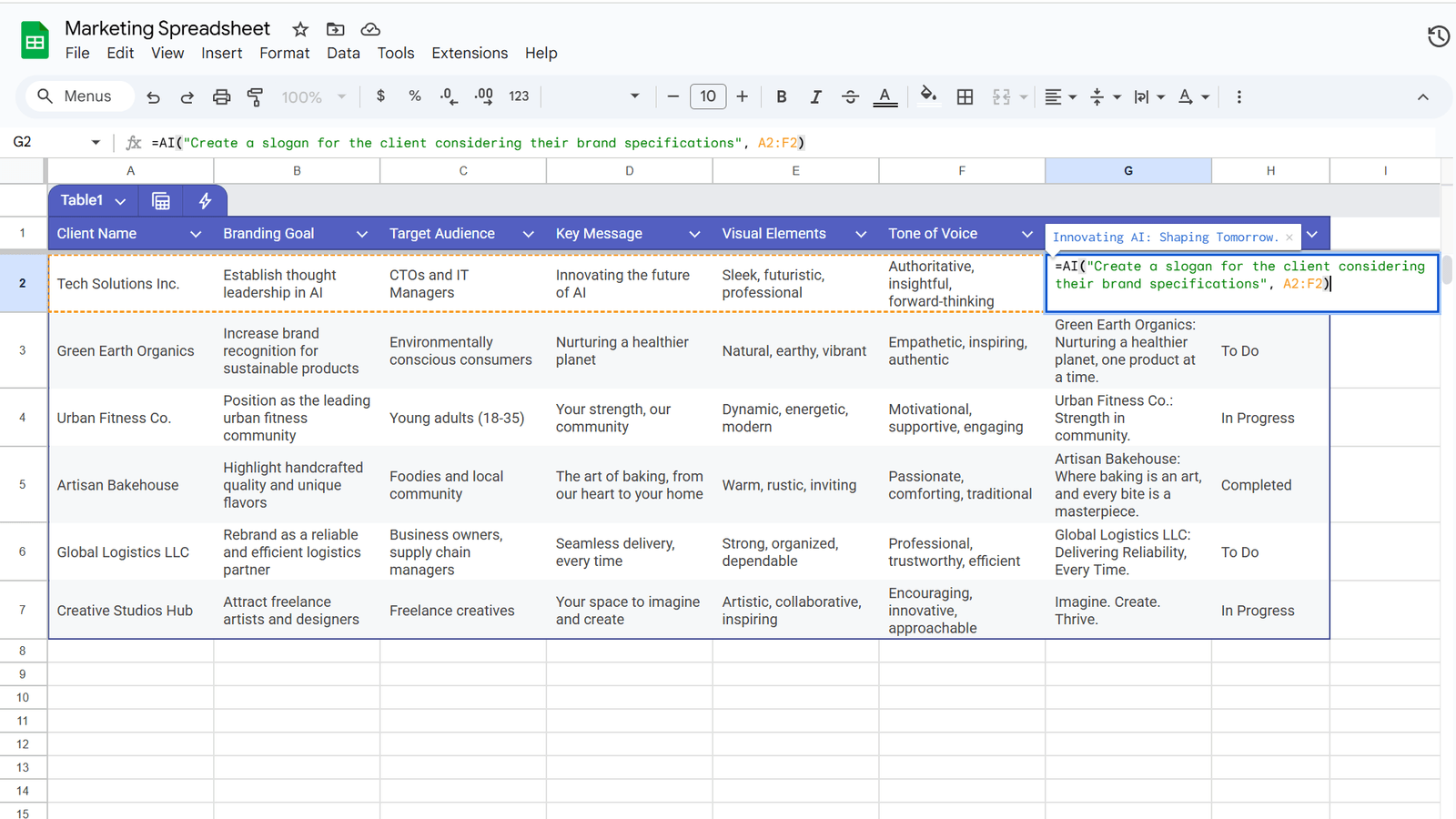This screenshot has height=819, width=1456.
Task: Open the Data menu
Action: coord(343,53)
